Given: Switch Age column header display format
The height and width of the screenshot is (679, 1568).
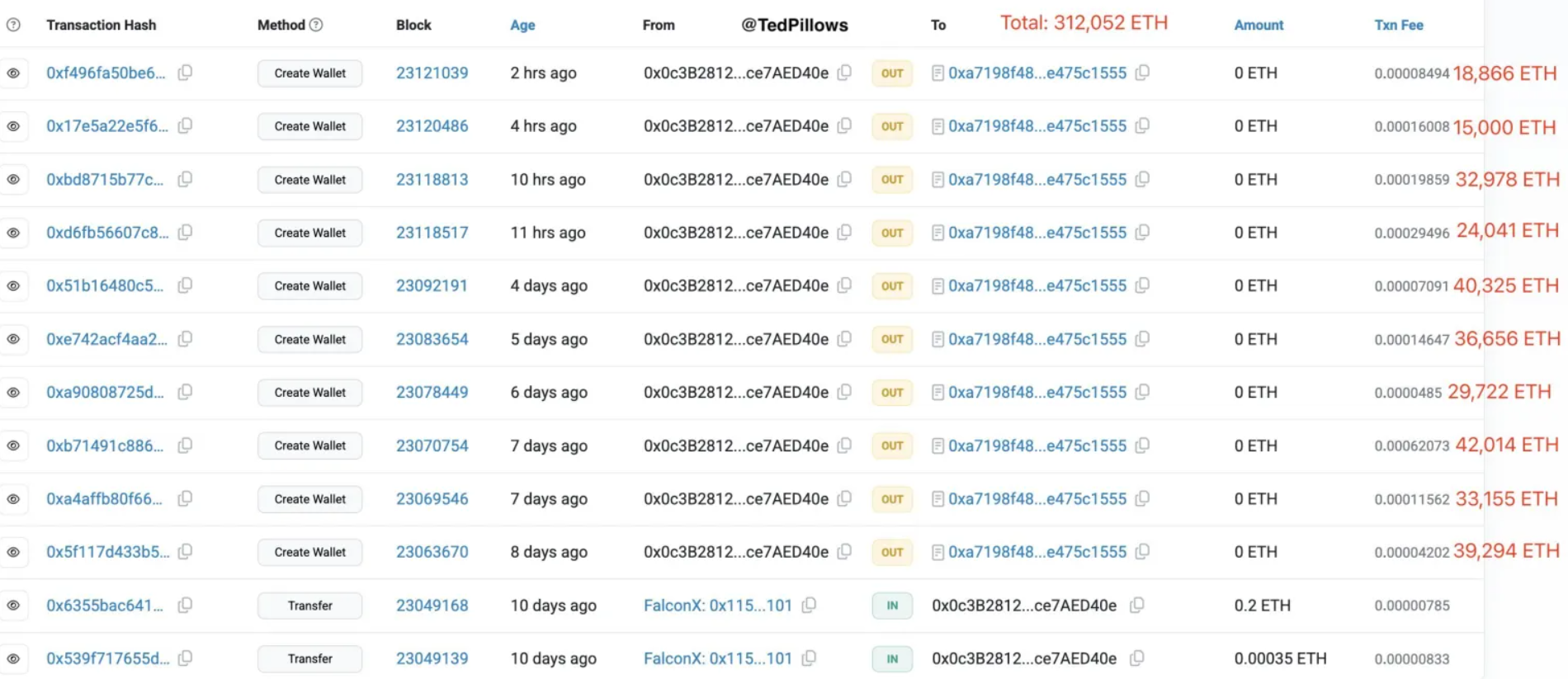Looking at the screenshot, I should (x=522, y=25).
